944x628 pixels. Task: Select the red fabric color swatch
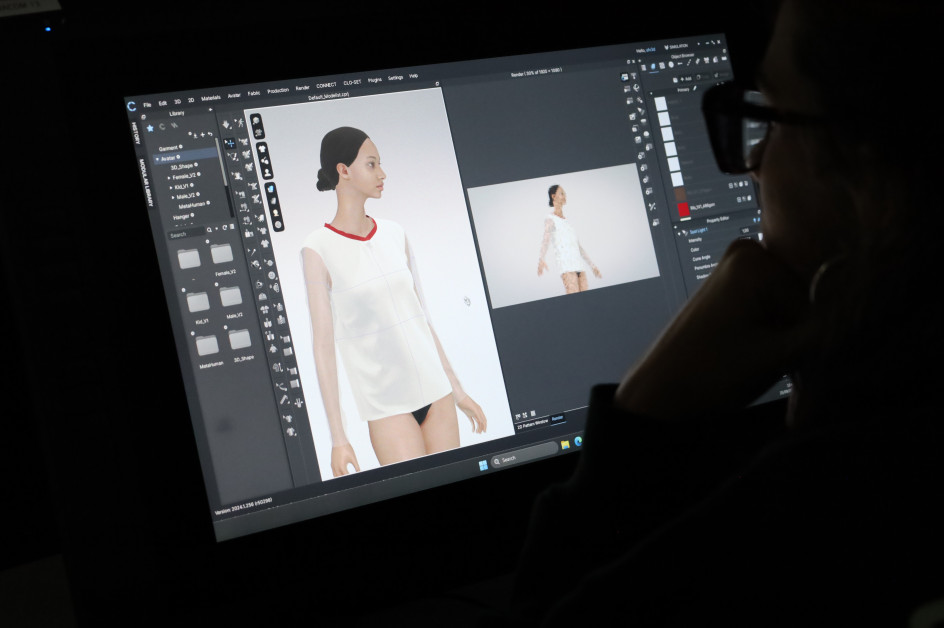(683, 209)
